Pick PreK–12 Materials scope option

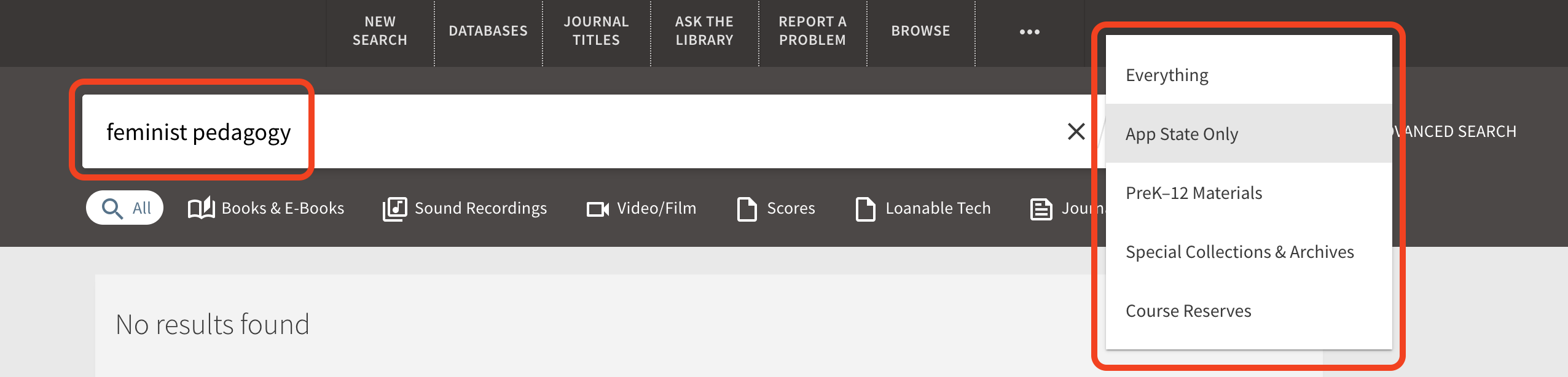pyautogui.click(x=1193, y=193)
